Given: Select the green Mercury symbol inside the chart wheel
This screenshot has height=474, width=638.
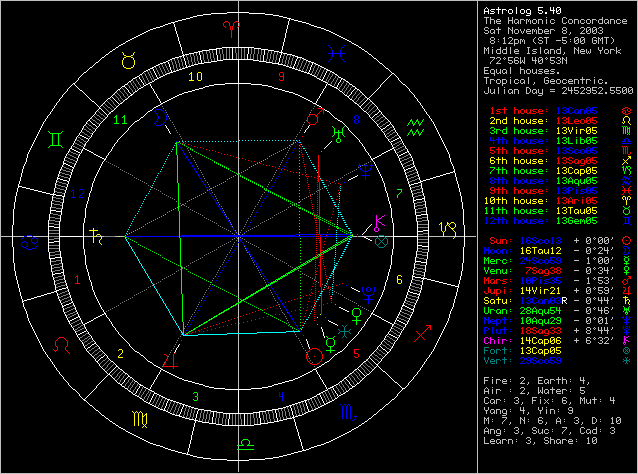Looking at the screenshot, I should pos(331,344).
